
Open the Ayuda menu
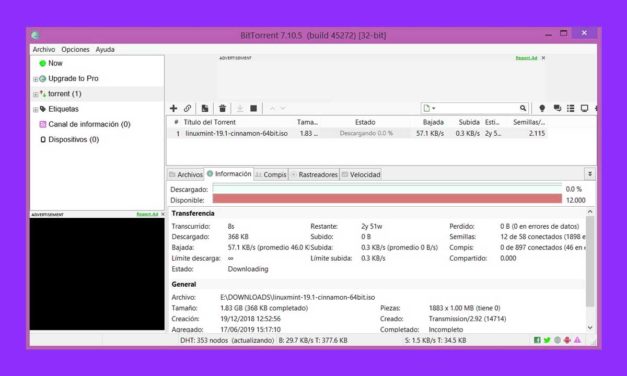[x=105, y=49]
